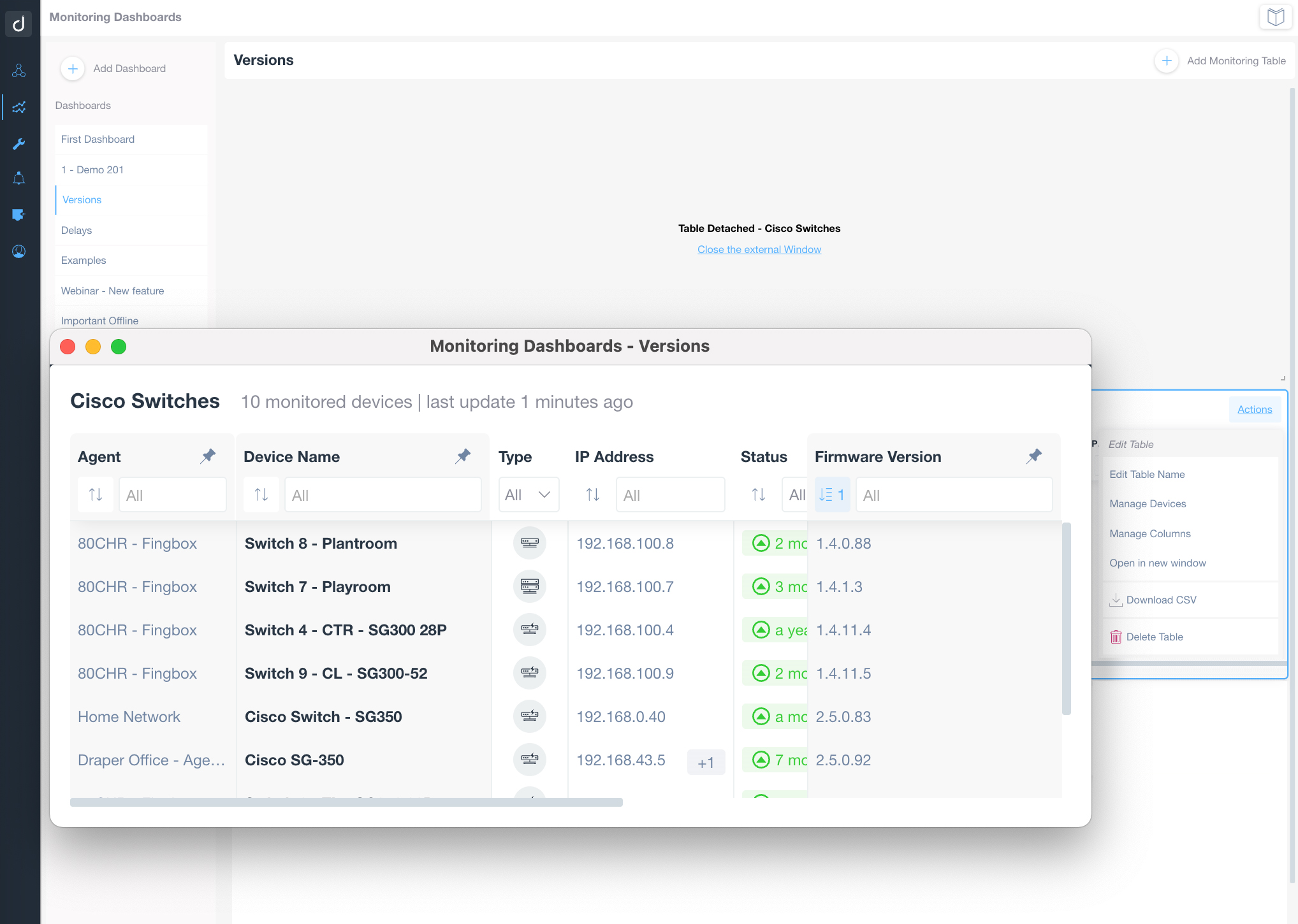This screenshot has width=1298, height=924.
Task: Click the plus icon for Add Dashboard
Action: click(x=73, y=68)
